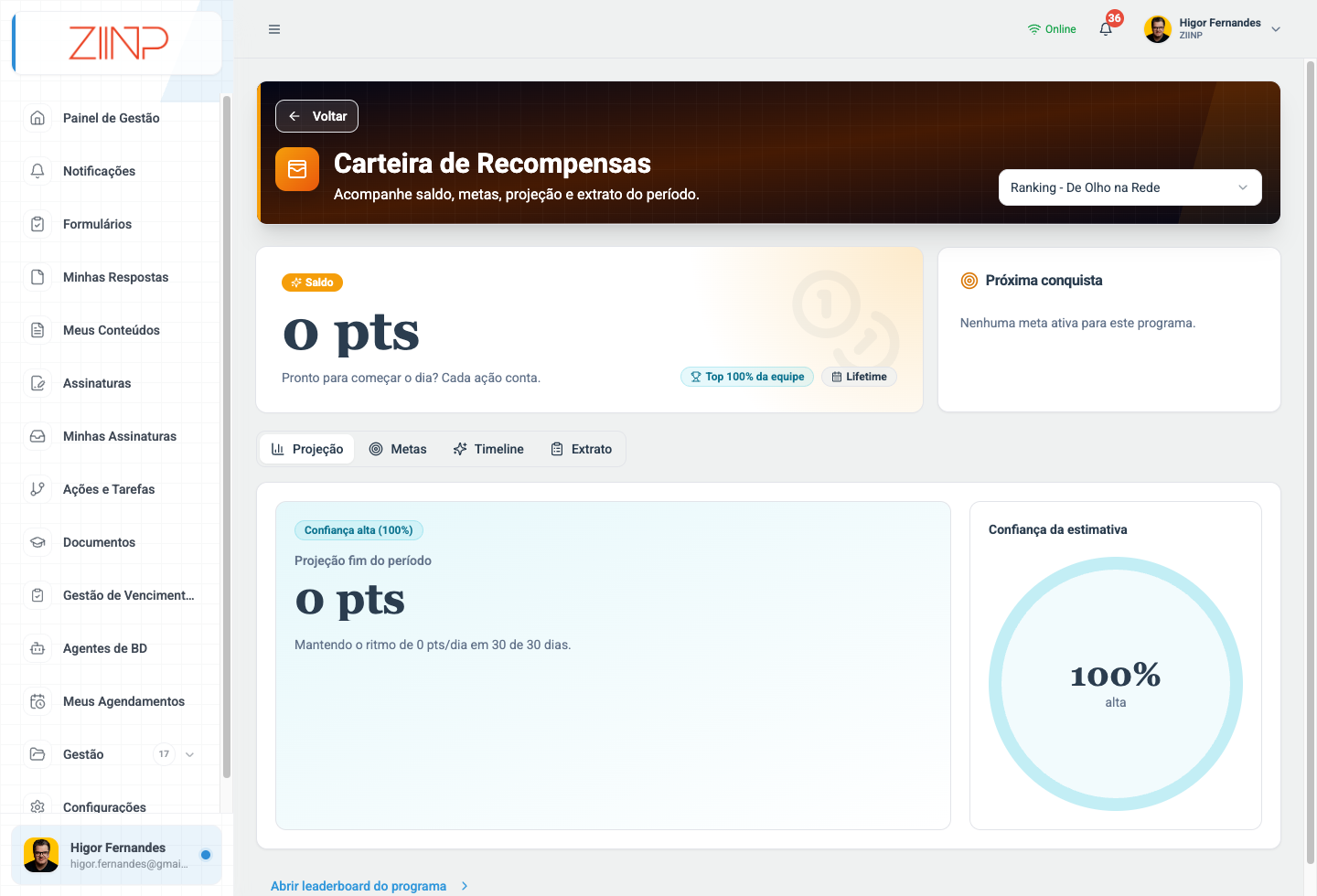The height and width of the screenshot is (896, 1317).
Task: Click the Configurações sidebar item
Action: [104, 806]
